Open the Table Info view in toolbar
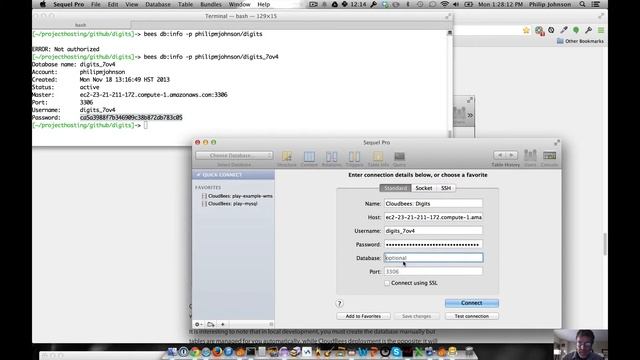Image resolution: width=640 pixels, height=360 pixels. tap(378, 158)
